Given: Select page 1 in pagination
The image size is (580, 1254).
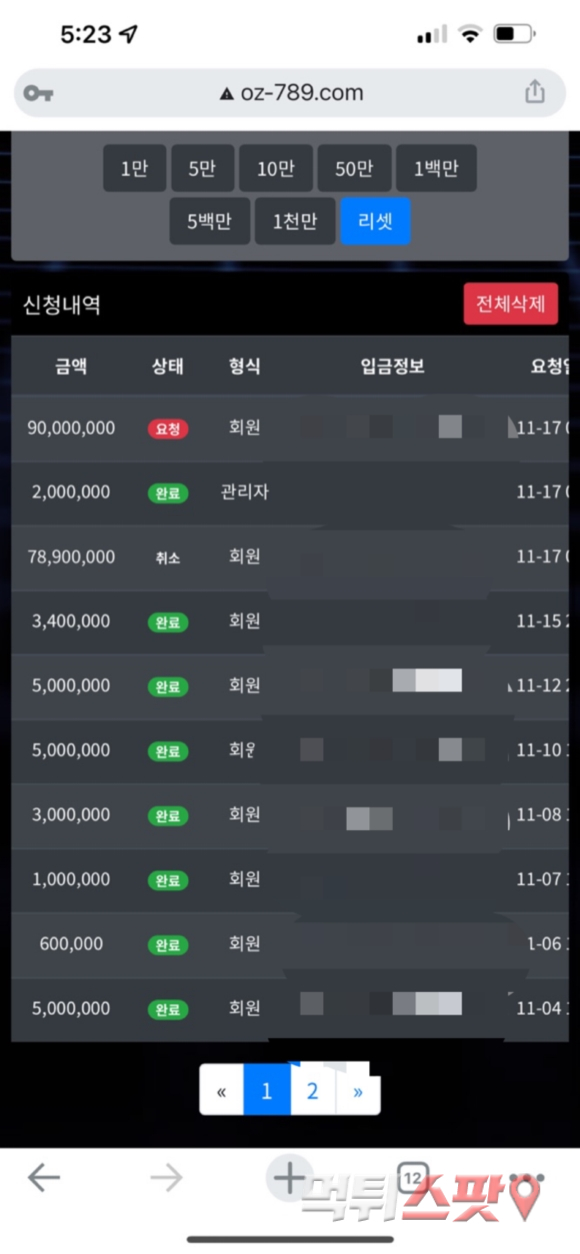Looking at the screenshot, I should tap(267, 1091).
